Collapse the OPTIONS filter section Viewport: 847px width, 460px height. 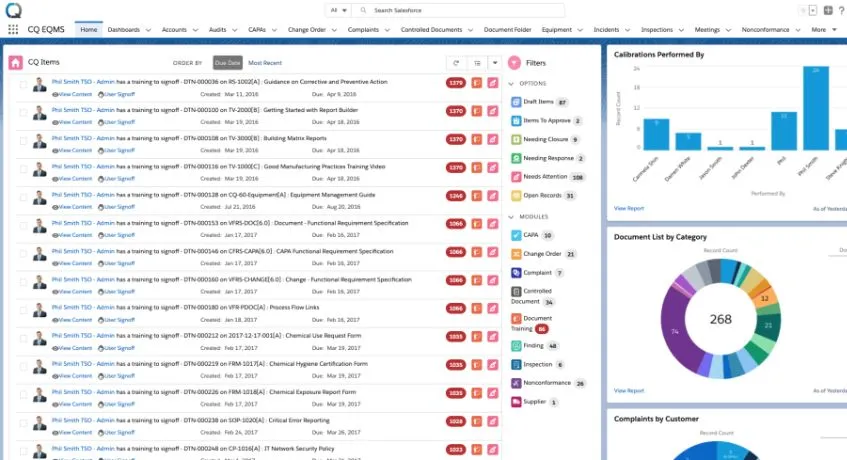511,84
